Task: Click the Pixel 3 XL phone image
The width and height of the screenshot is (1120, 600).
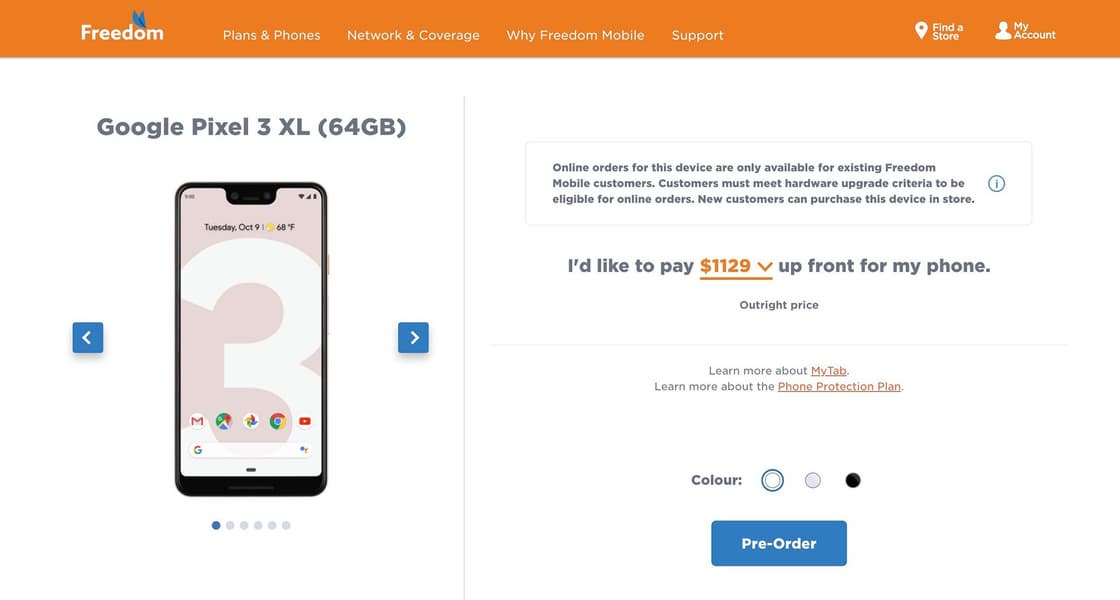Action: pos(251,338)
